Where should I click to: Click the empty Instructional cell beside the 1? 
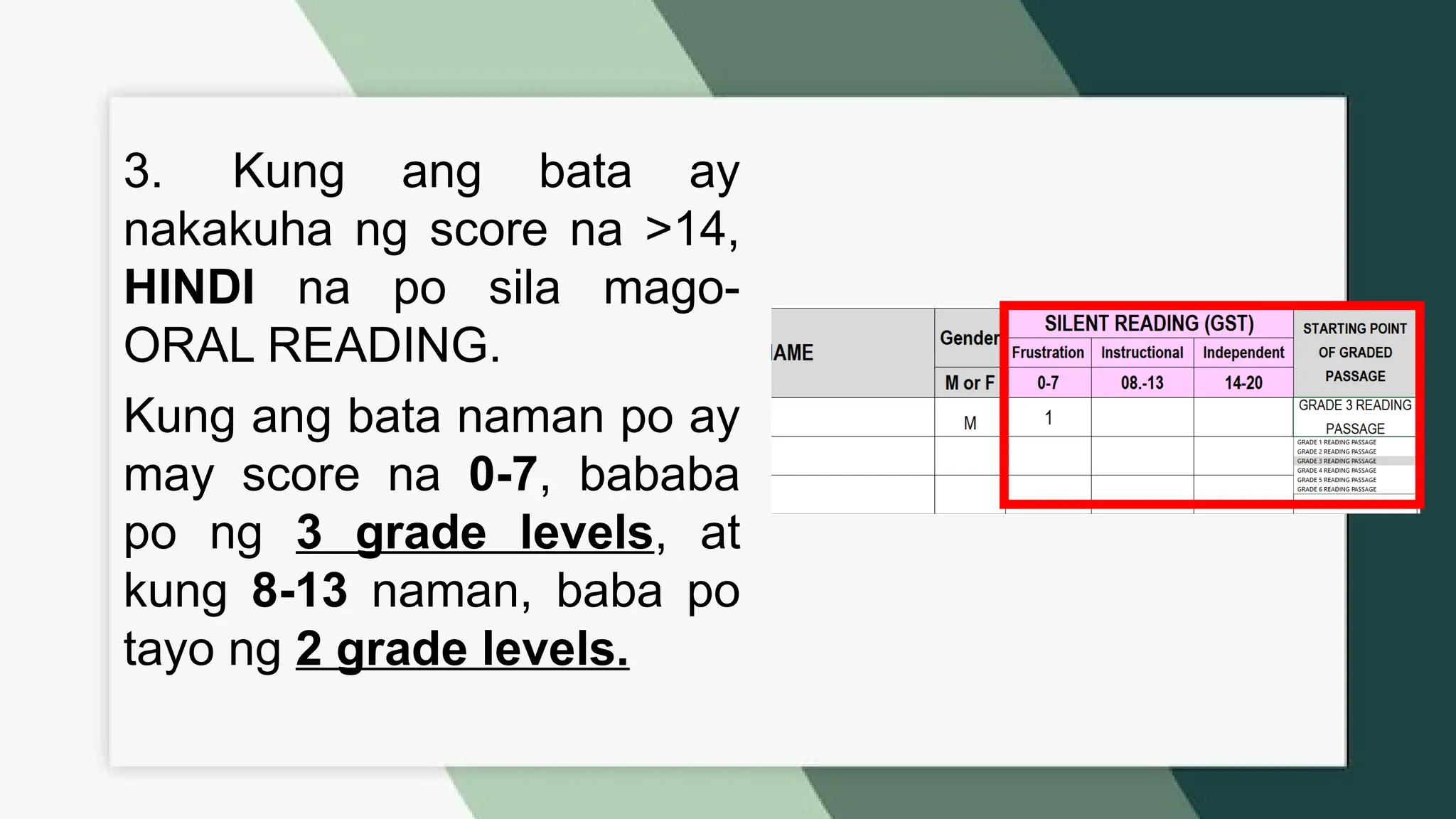pos(1142,417)
